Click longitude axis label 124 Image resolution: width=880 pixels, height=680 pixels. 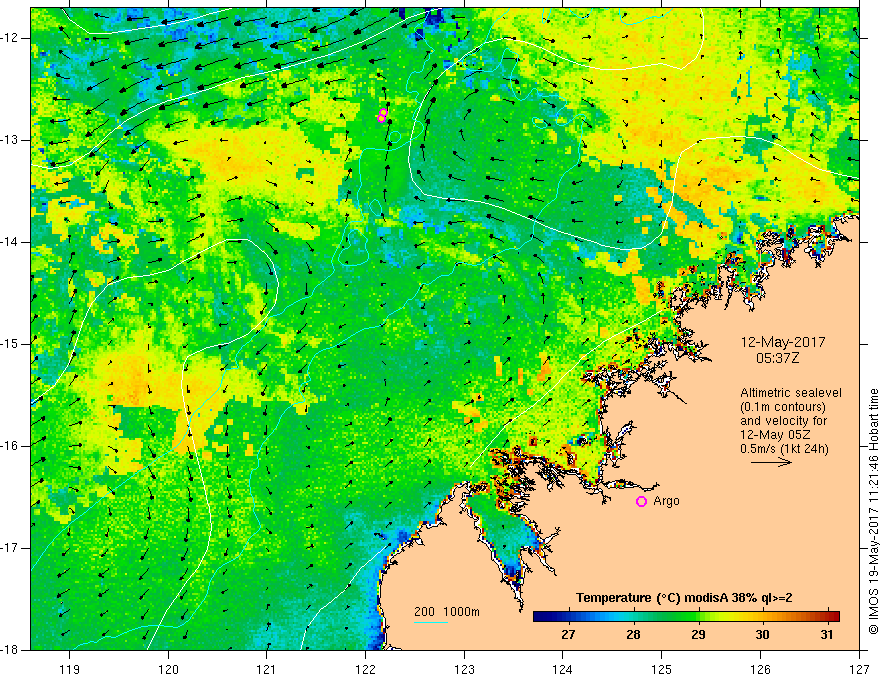563,669
